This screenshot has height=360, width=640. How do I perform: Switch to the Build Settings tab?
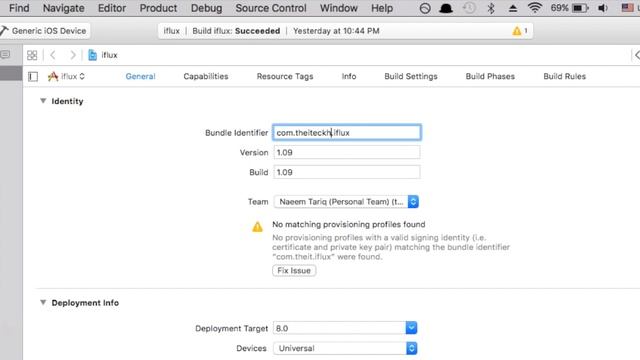411,76
